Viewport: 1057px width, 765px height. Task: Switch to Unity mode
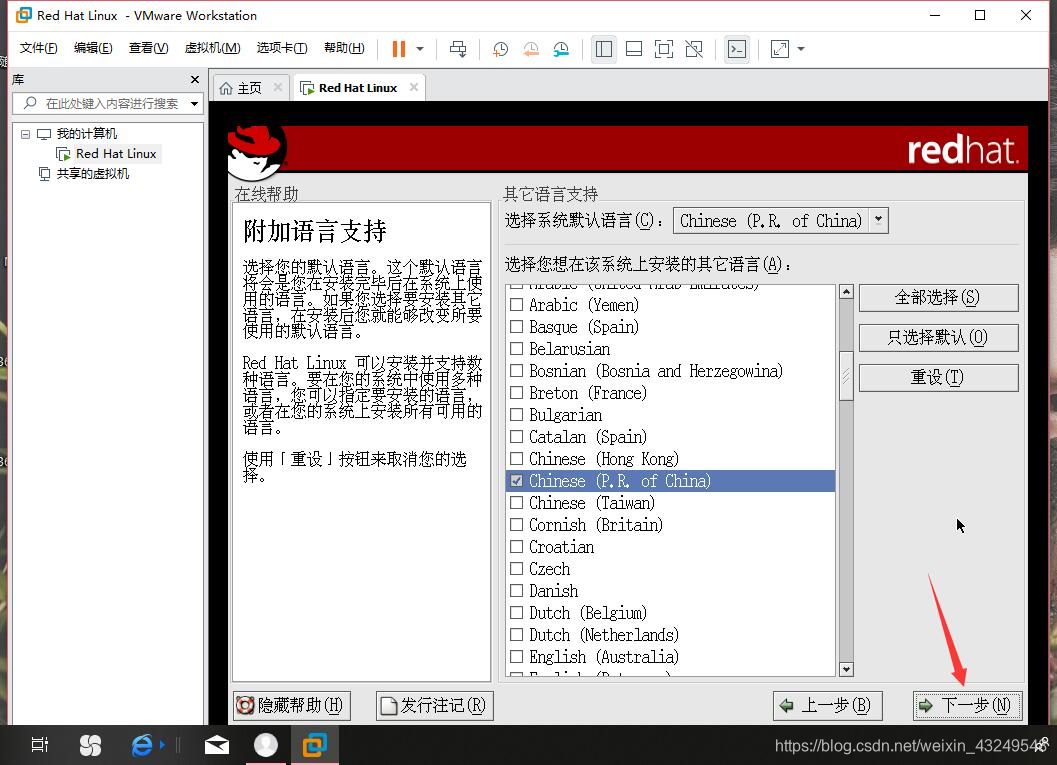(694, 49)
